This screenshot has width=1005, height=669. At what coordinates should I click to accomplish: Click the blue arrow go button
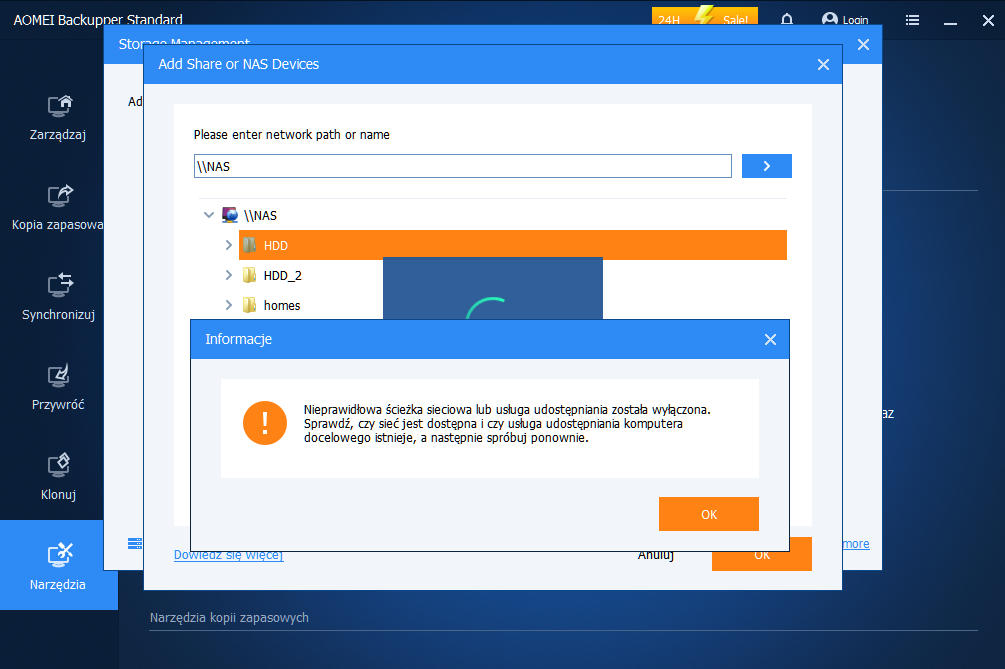[x=767, y=166]
